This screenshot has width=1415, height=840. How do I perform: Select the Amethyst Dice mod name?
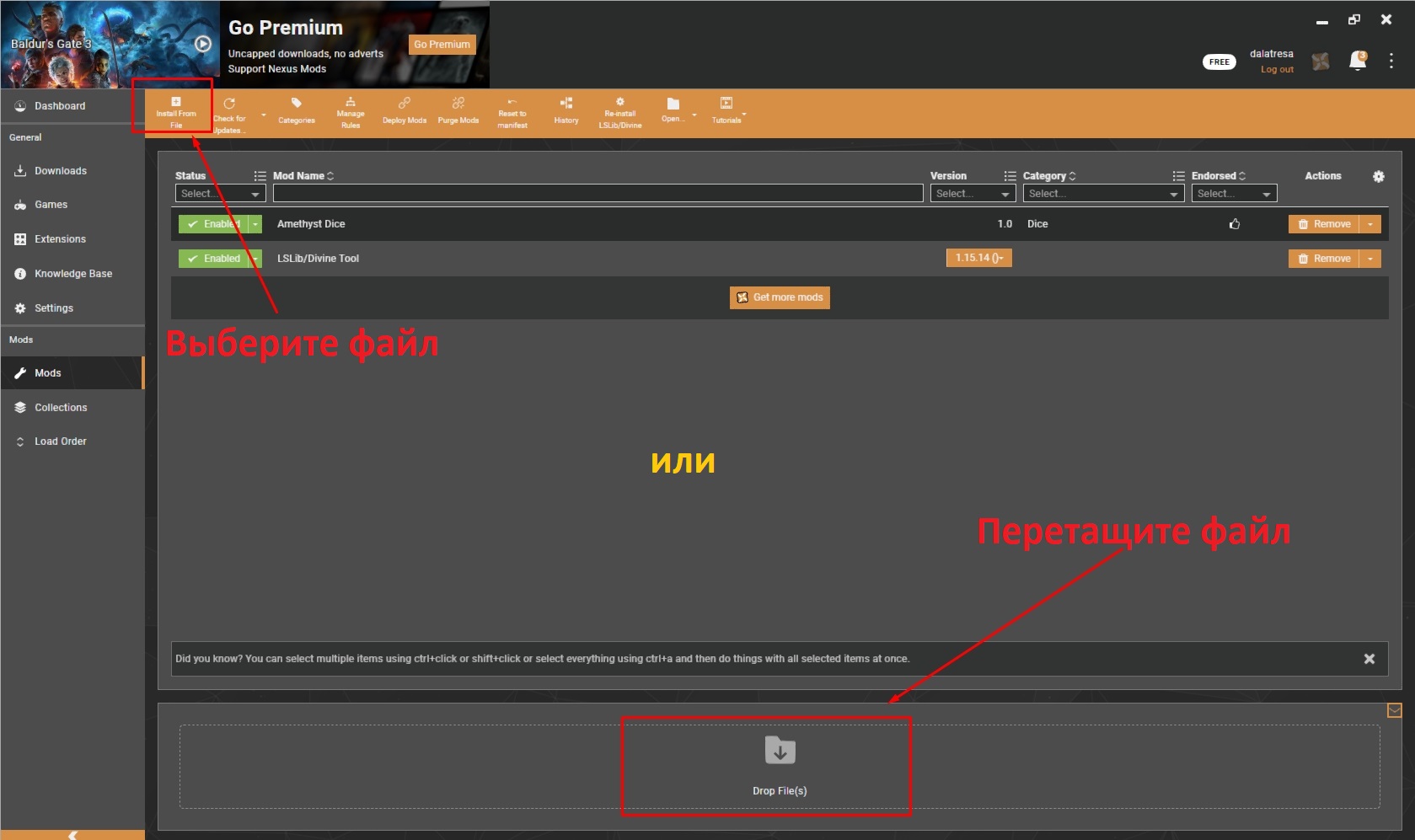(311, 224)
